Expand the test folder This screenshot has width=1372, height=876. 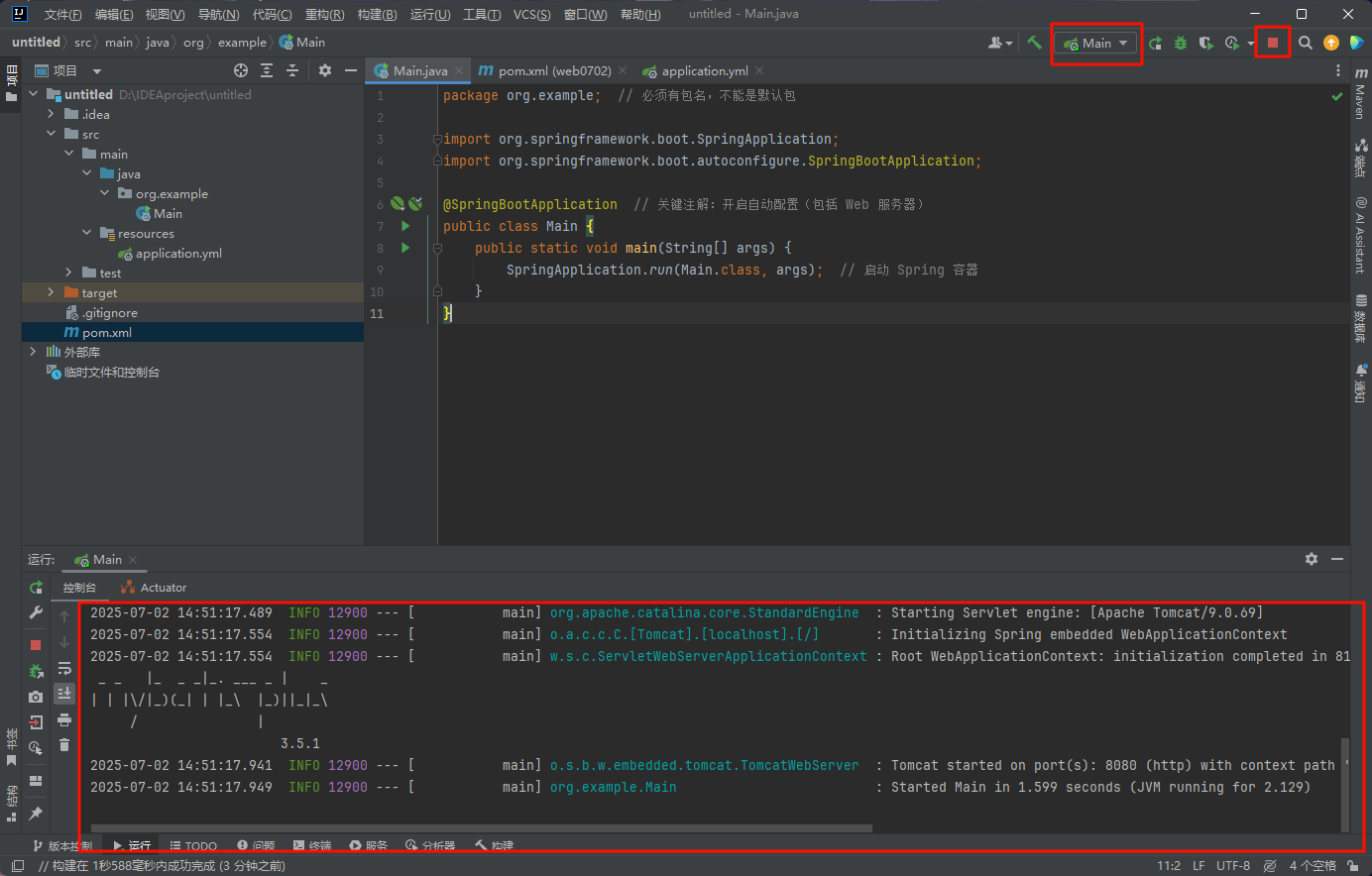(68, 273)
